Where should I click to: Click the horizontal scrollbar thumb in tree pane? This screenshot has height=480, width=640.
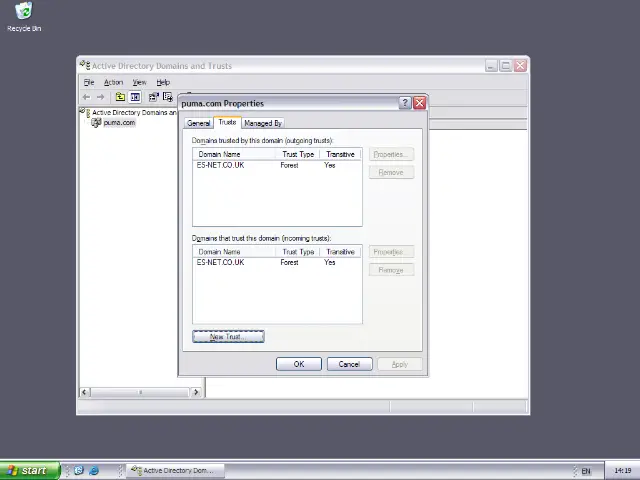click(140, 392)
